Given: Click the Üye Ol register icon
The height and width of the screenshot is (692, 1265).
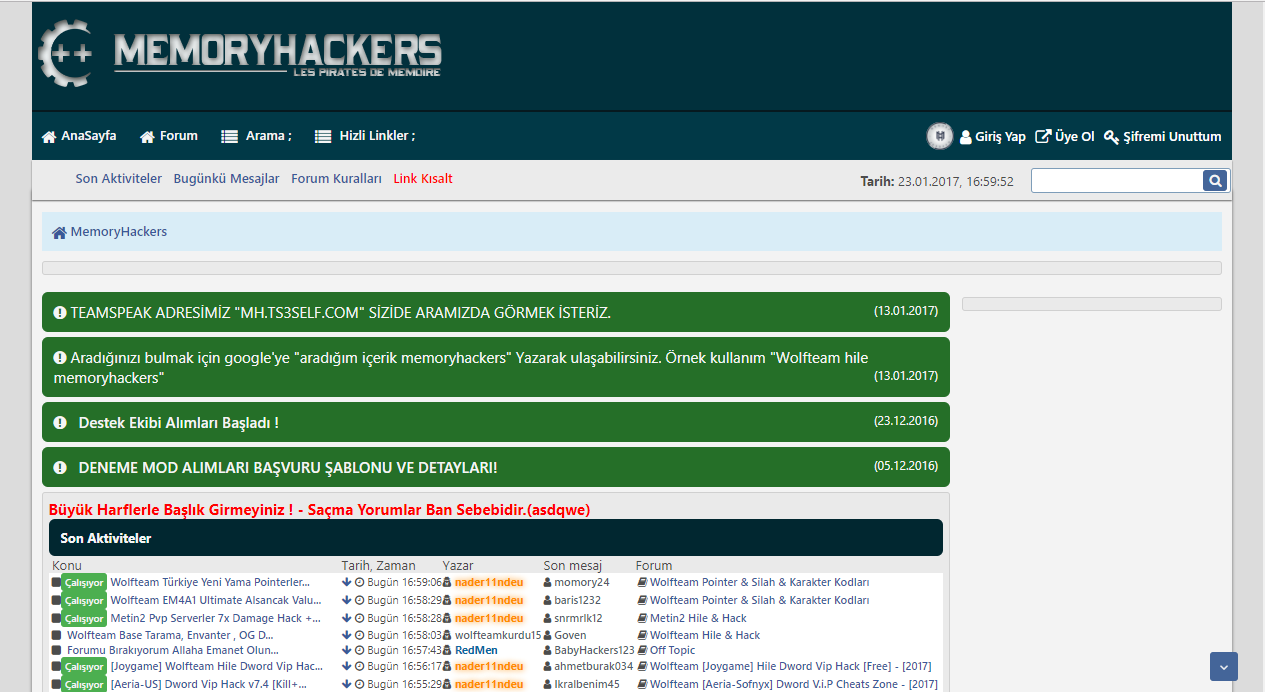Looking at the screenshot, I should click(x=1043, y=137).
